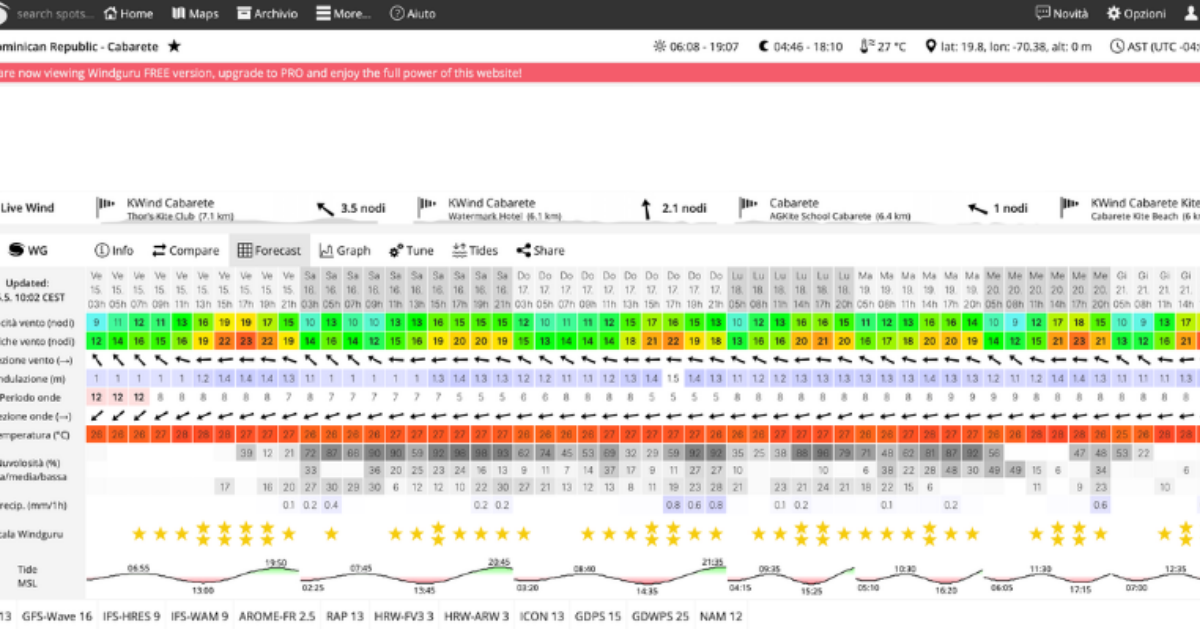
Task: Open the Share tab
Action: (541, 250)
